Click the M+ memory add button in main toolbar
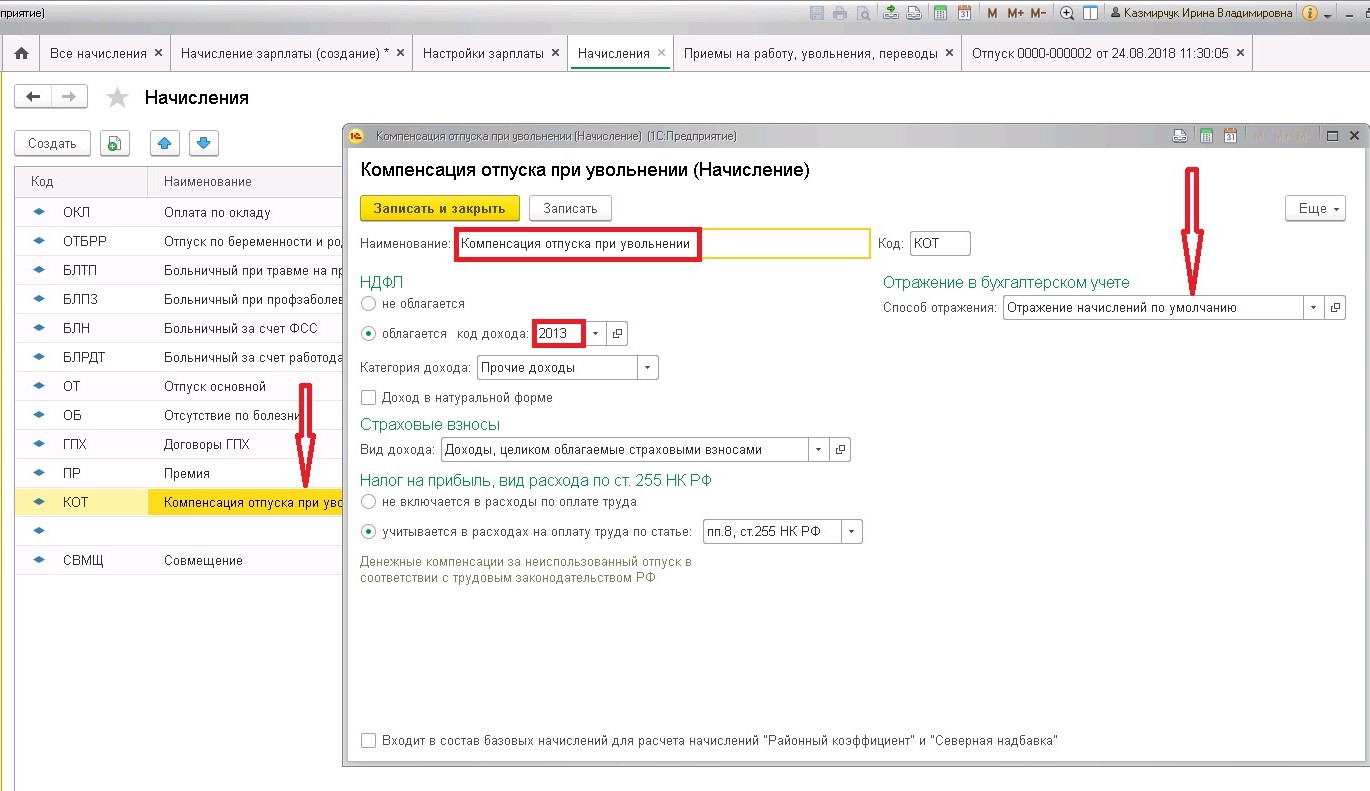 click(x=1015, y=13)
